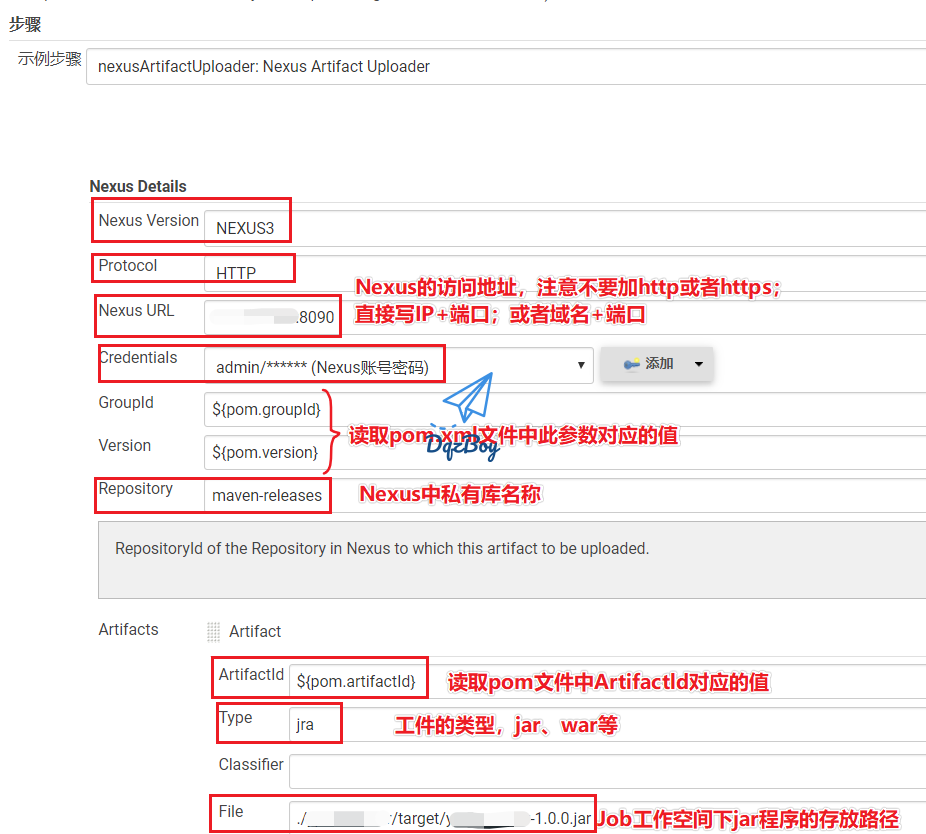
Task: Click the paper plane watermark logo
Action: coord(468,400)
